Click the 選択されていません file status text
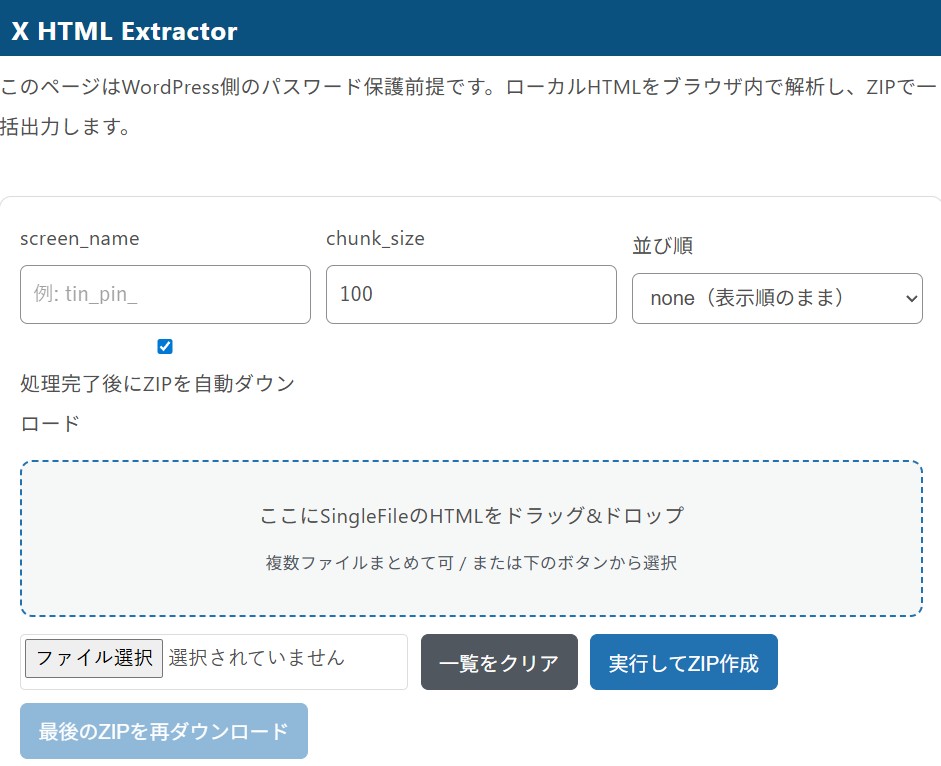941x766 pixels. [257, 658]
